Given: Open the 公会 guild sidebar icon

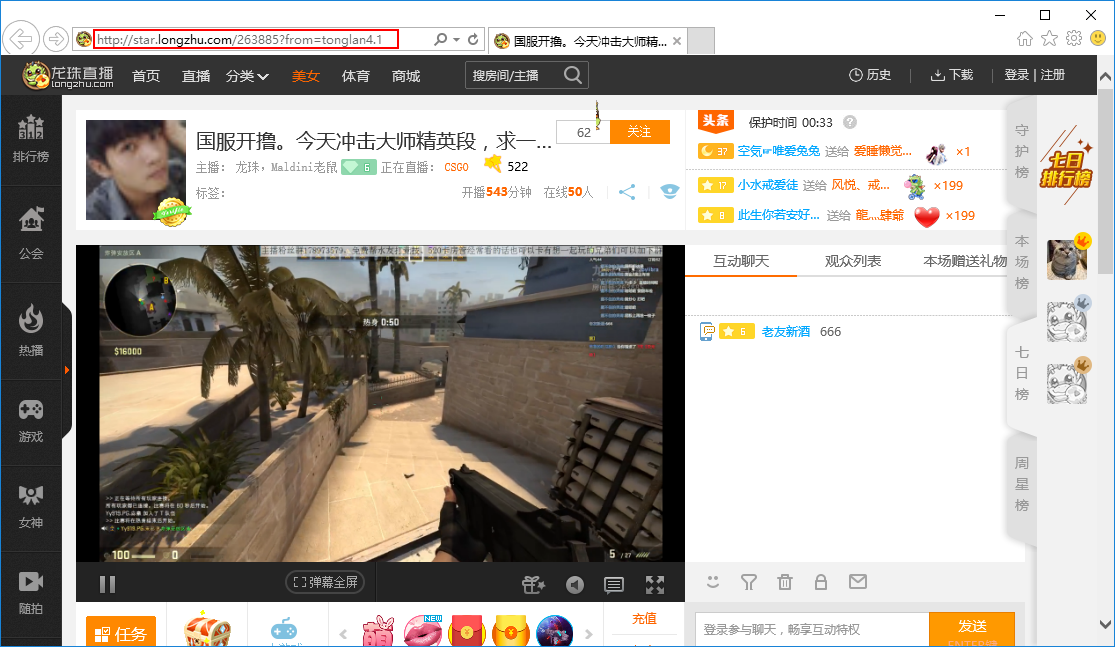Looking at the screenshot, I should click(31, 233).
